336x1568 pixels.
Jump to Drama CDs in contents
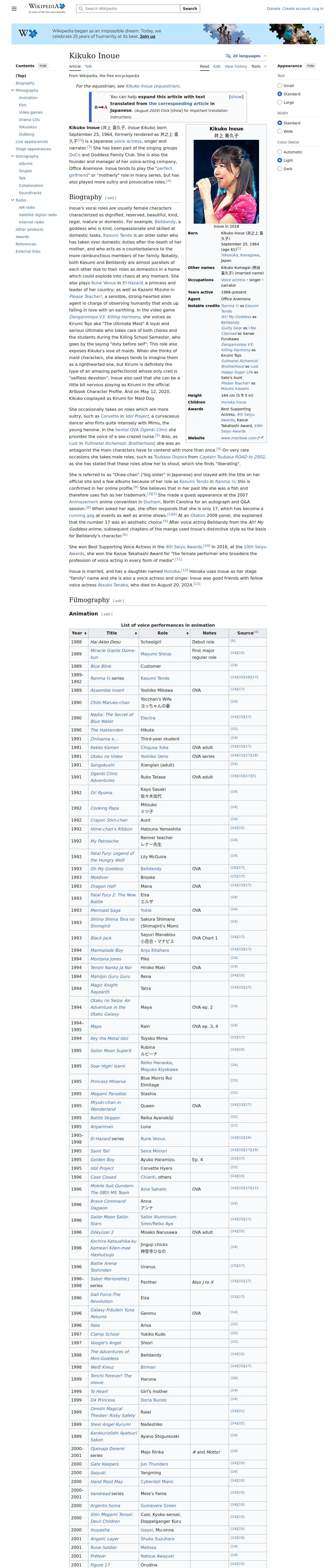29,120
